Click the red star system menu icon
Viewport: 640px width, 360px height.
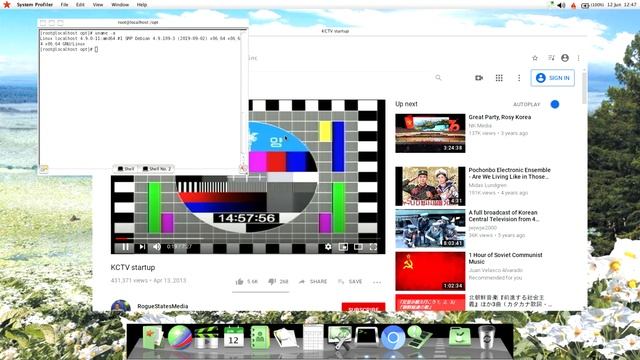pyautogui.click(x=7, y=4)
